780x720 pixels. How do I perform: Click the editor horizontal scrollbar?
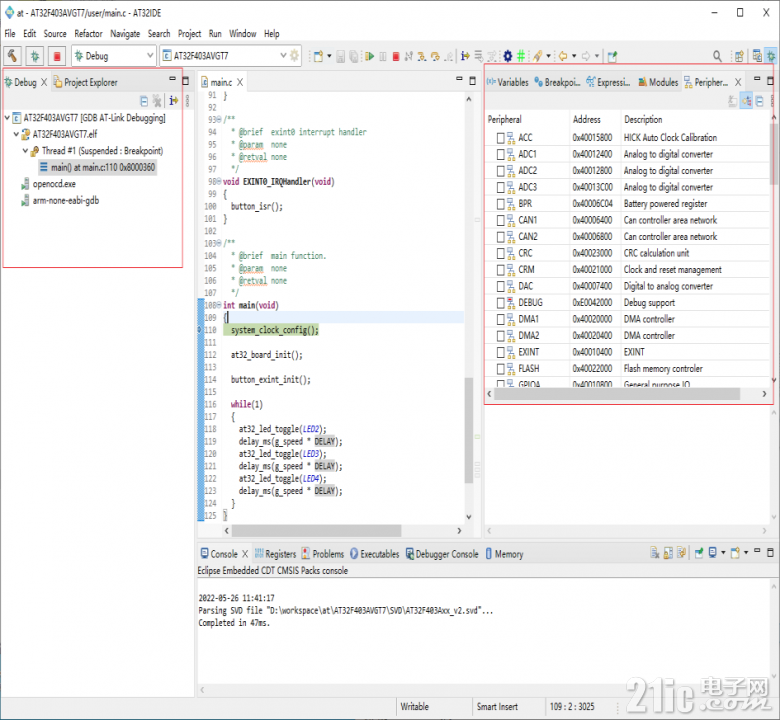(316, 531)
